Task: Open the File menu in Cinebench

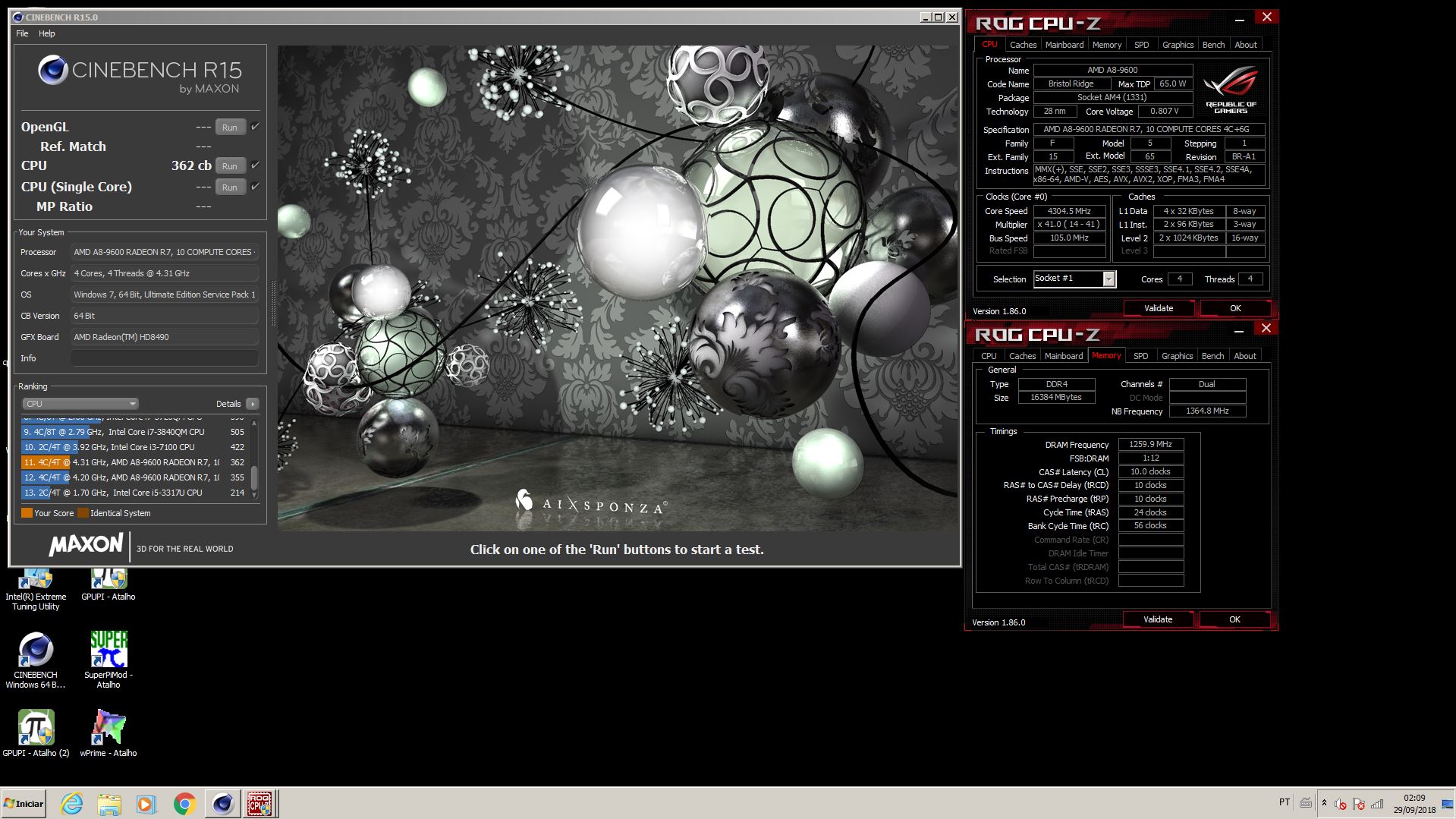Action: [x=22, y=33]
